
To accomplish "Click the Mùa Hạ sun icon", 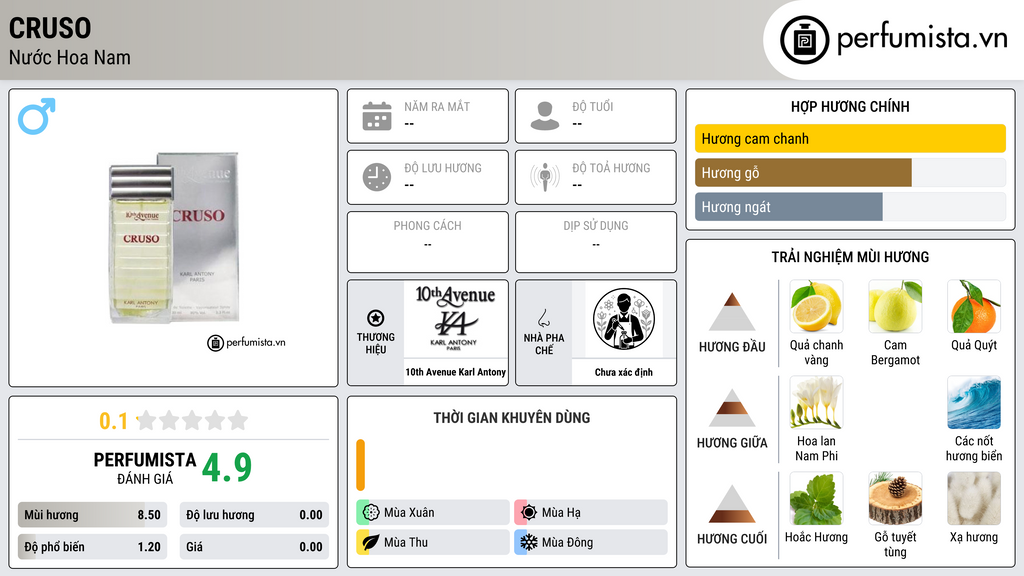I will coord(529,512).
